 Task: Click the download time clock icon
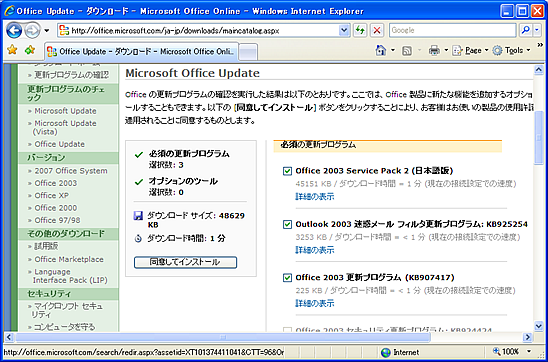point(139,239)
